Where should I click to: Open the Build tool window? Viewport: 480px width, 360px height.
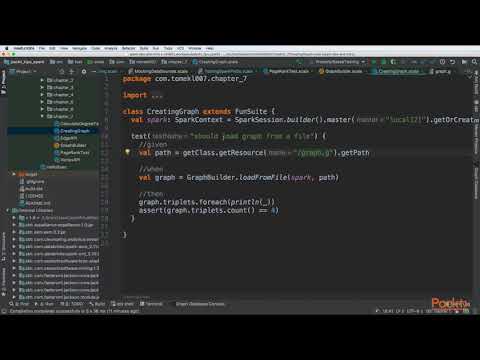coord(97,304)
